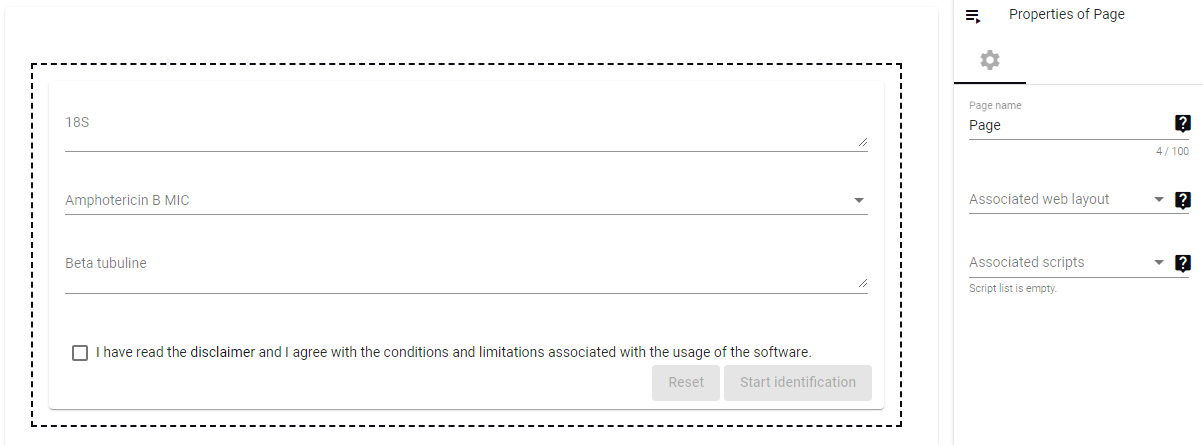The image size is (1203, 445).
Task: Open the gear settings tab
Action: coord(989,60)
